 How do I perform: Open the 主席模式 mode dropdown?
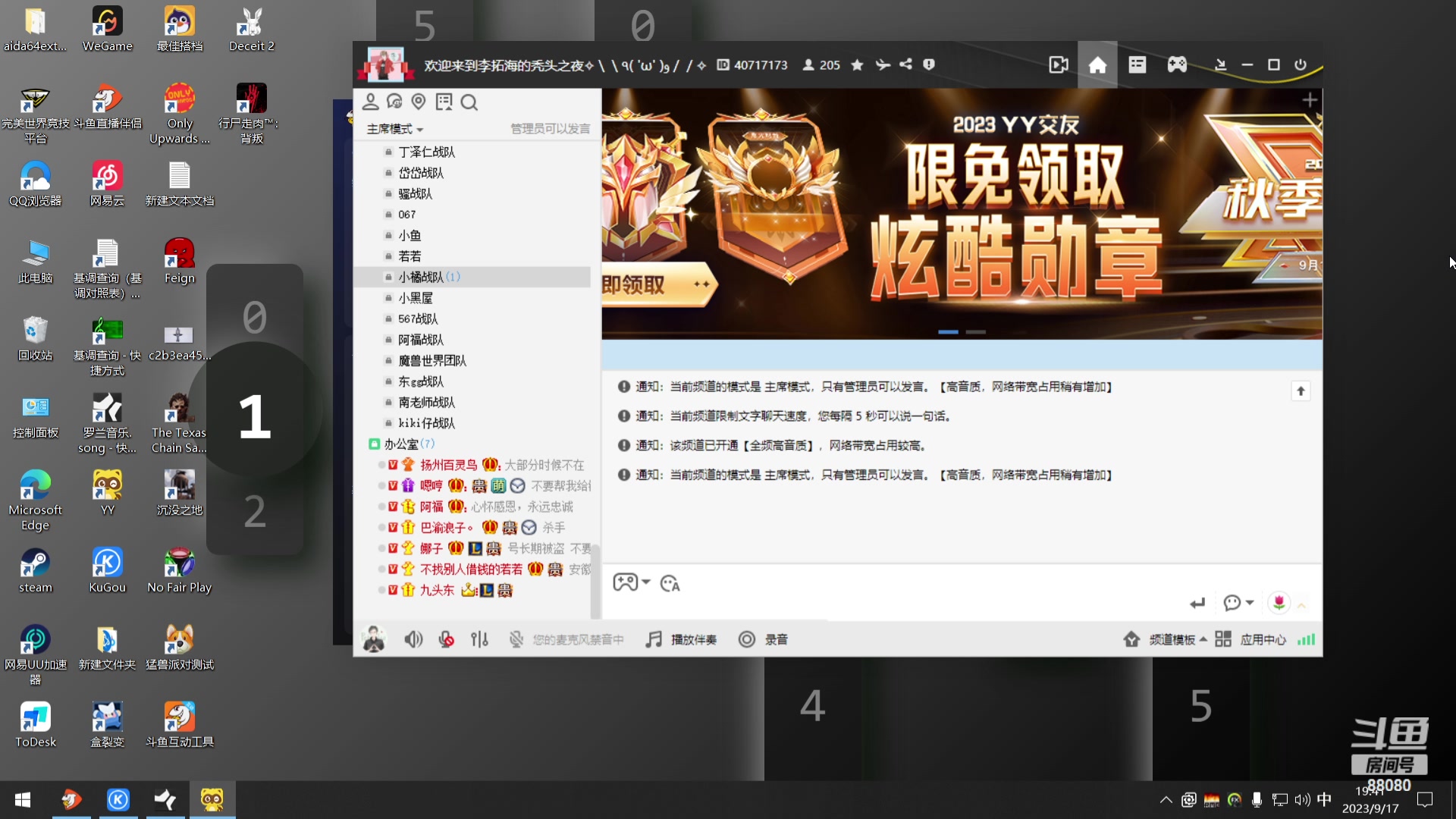(x=394, y=129)
